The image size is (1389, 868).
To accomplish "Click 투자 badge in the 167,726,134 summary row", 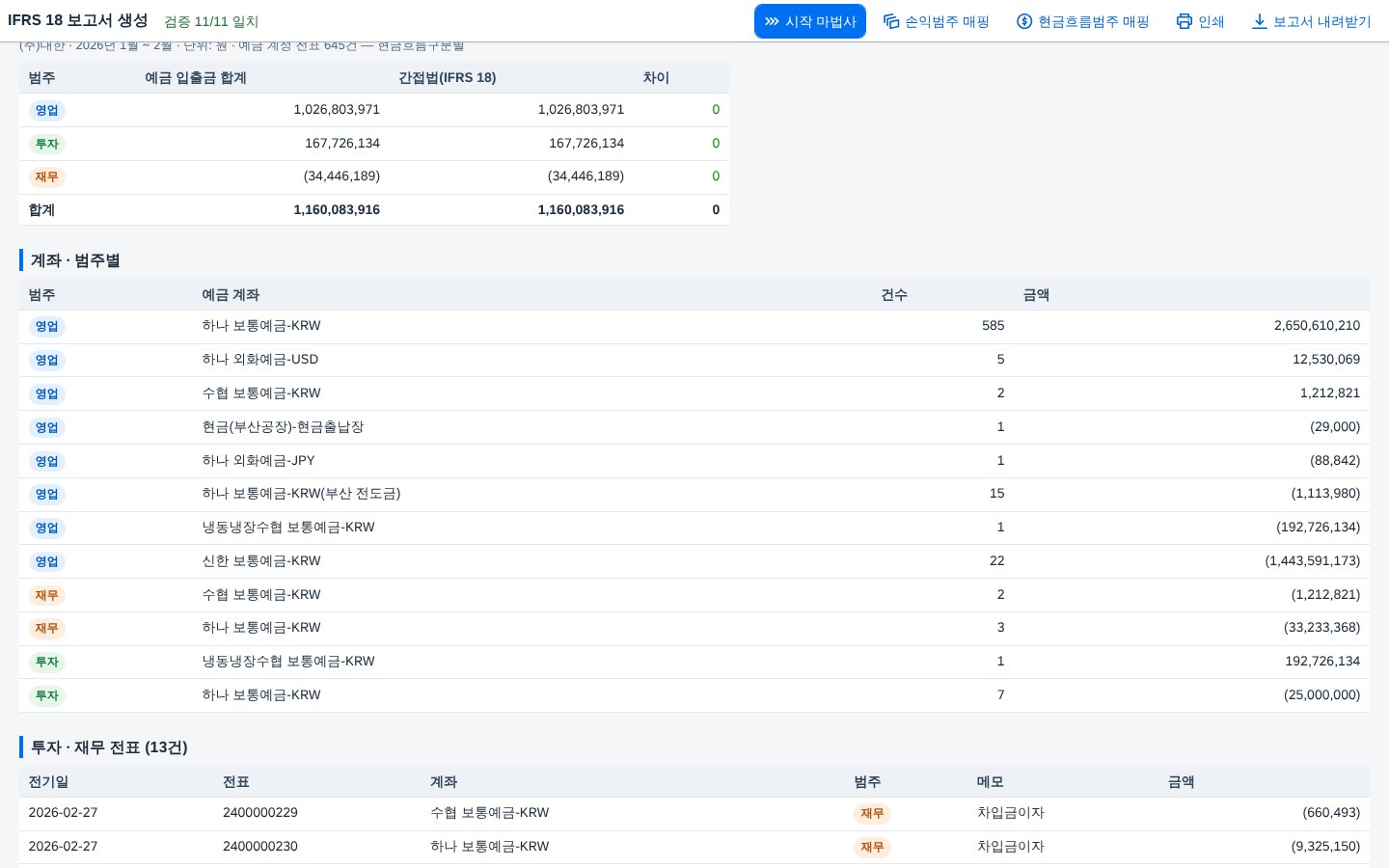I will coord(46,144).
